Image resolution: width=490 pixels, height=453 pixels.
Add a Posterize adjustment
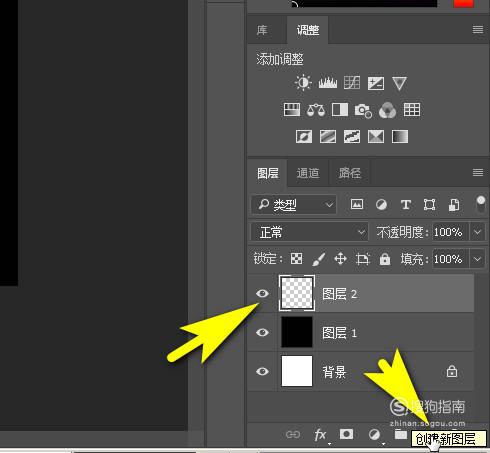[328, 137]
